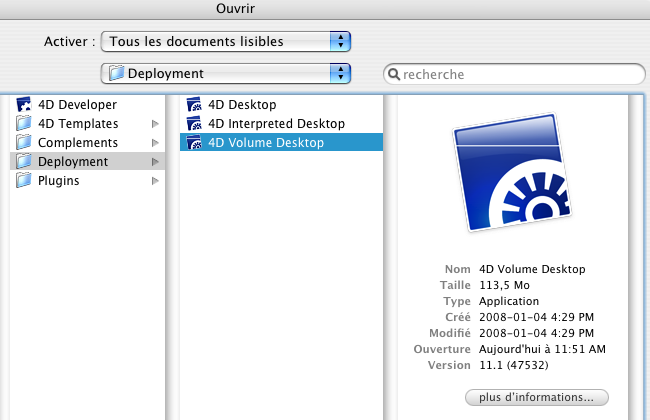Click the 4D Developer application icon

coord(24,105)
